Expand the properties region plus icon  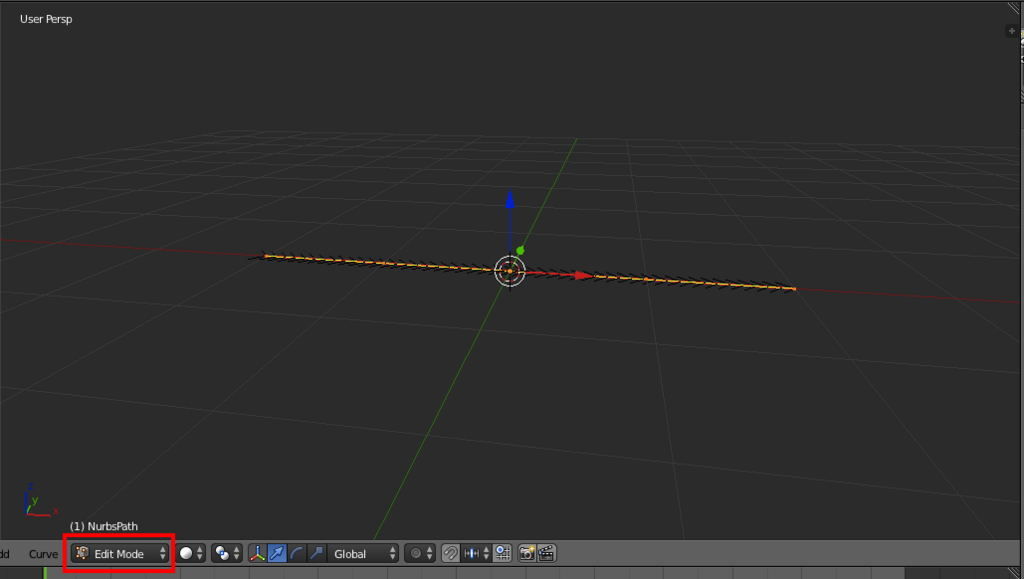(x=1012, y=31)
